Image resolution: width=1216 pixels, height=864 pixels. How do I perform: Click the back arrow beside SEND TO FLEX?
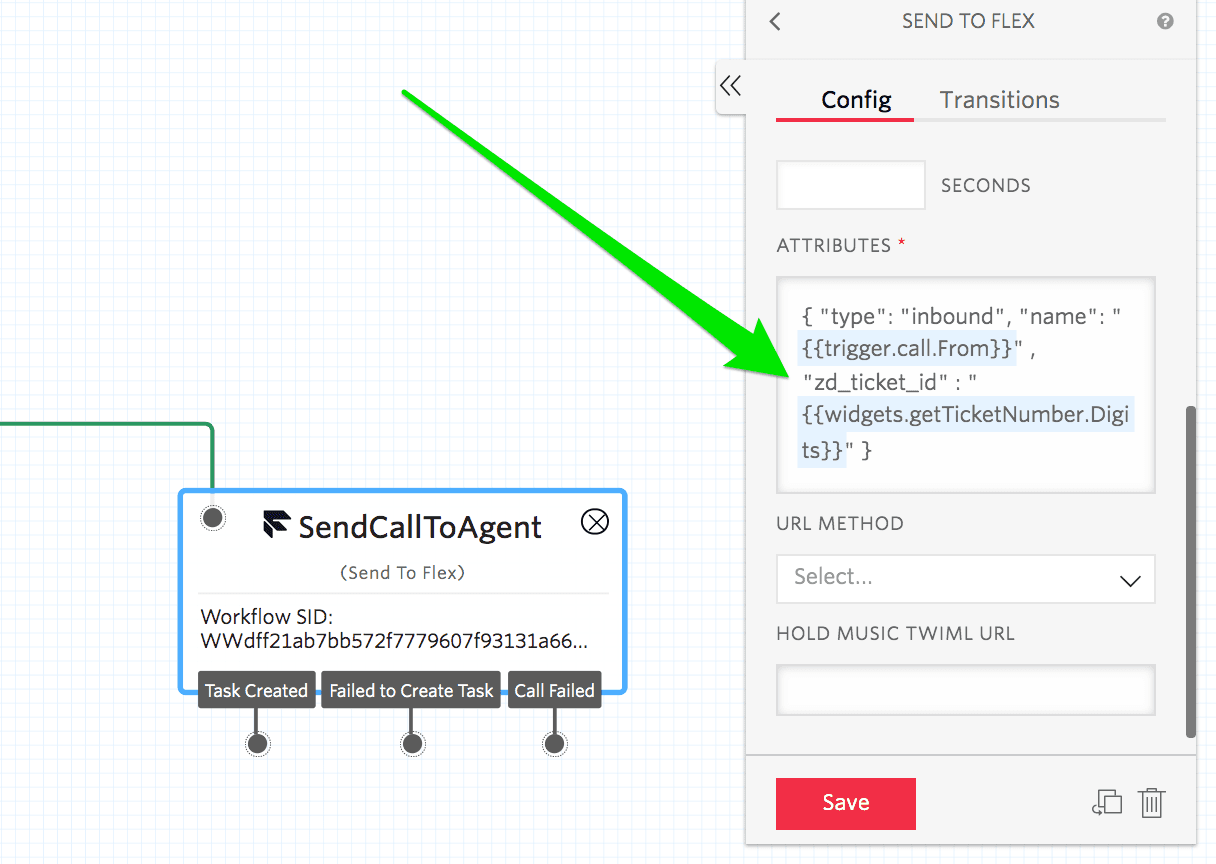coord(774,21)
